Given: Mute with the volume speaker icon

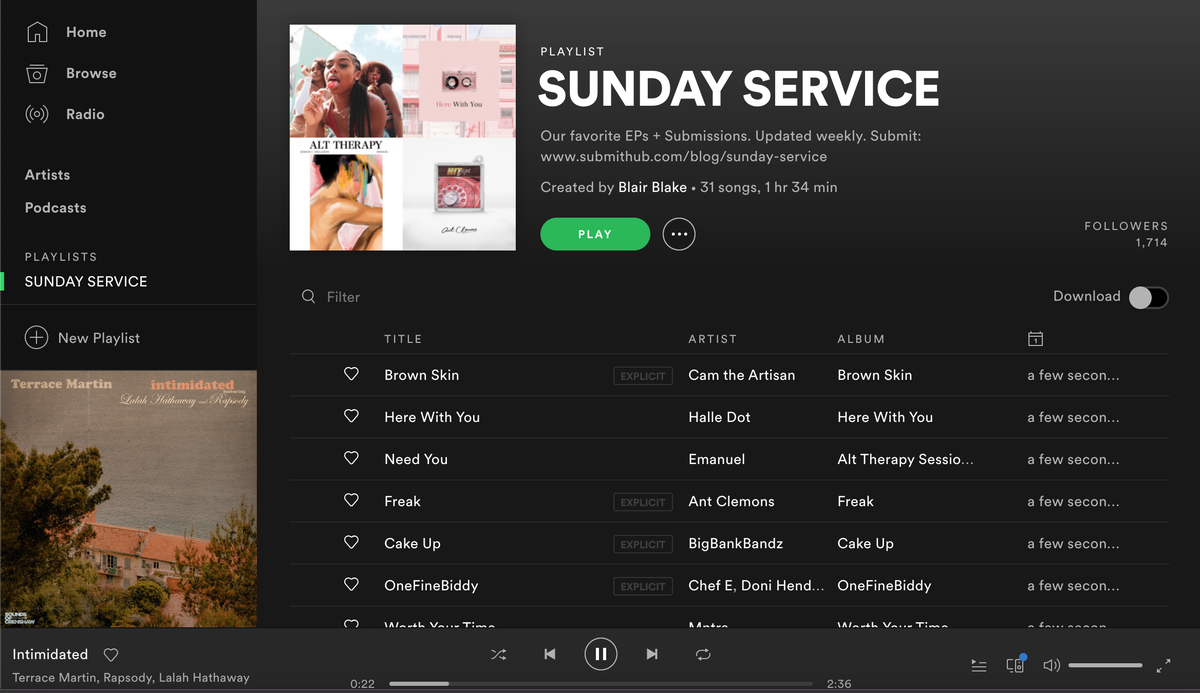Looking at the screenshot, I should click(x=1051, y=665).
